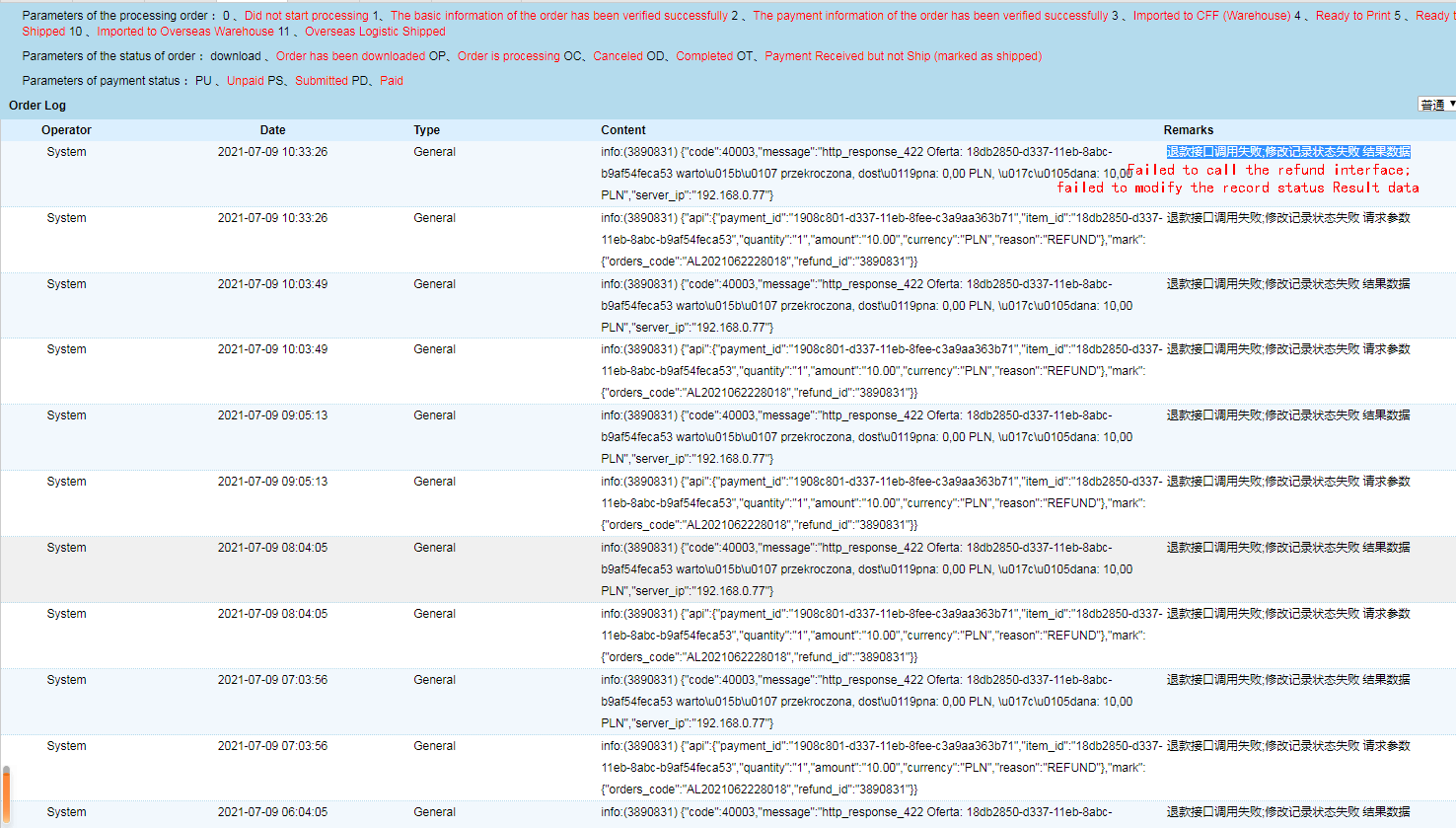Click the 'Overseas Logistic Shipped' link
Image resolution: width=1456 pixels, height=828 pixels.
[375, 31]
